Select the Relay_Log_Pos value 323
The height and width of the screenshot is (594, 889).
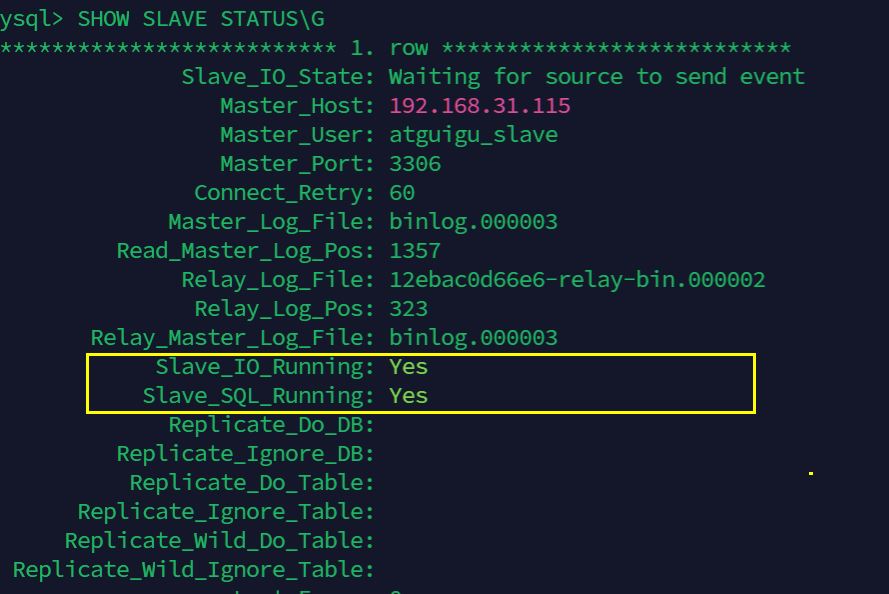tap(408, 309)
